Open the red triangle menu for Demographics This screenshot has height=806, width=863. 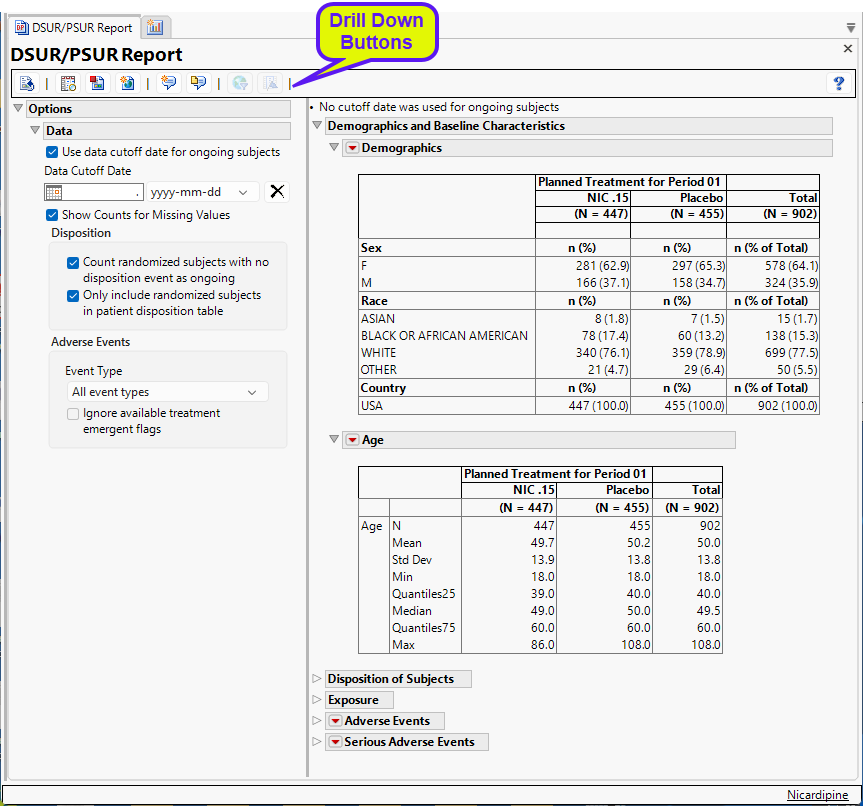click(351, 148)
